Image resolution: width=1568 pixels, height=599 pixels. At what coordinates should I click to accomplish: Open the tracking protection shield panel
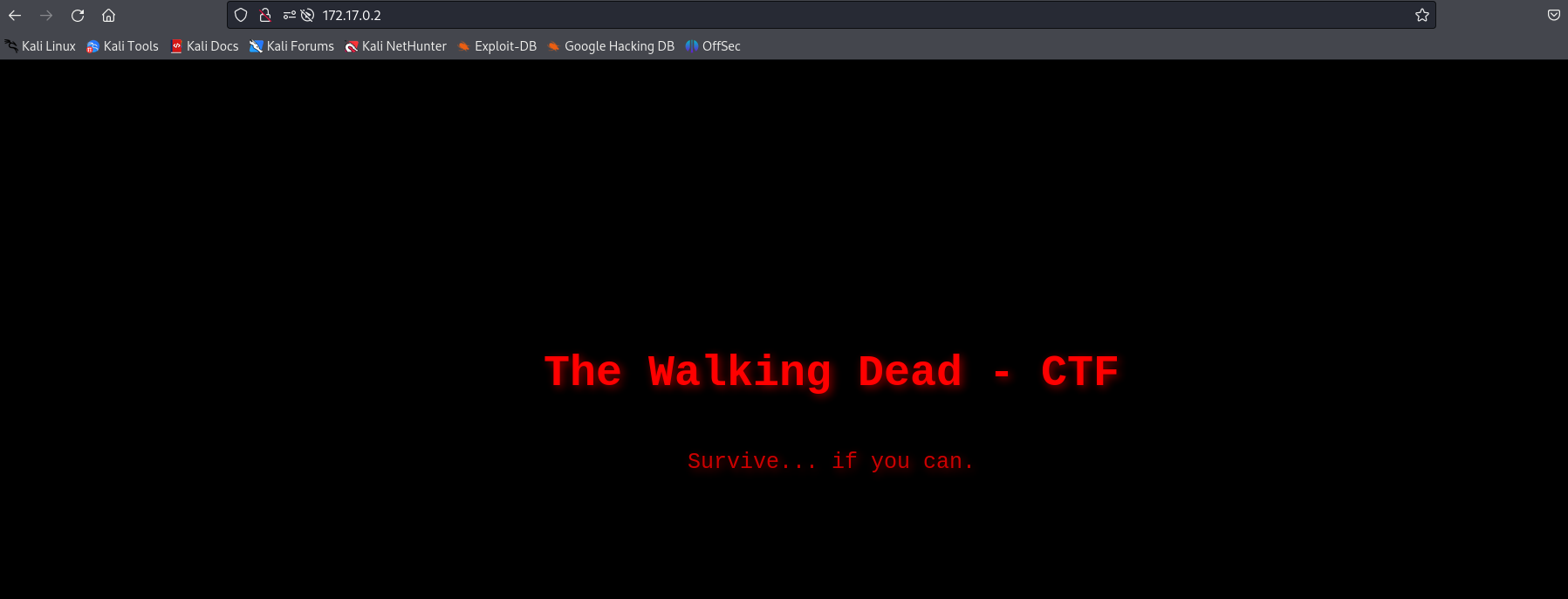(x=241, y=15)
